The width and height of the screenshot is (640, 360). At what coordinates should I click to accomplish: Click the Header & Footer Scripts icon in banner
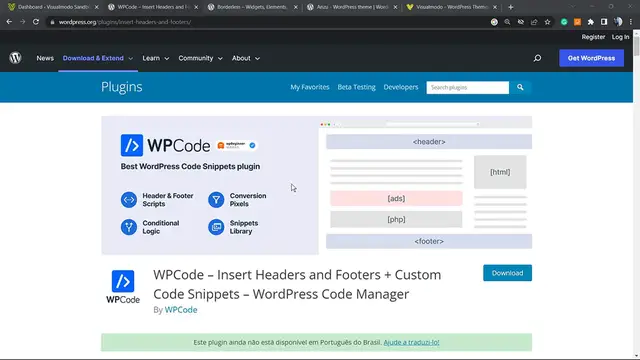pyautogui.click(x=129, y=200)
